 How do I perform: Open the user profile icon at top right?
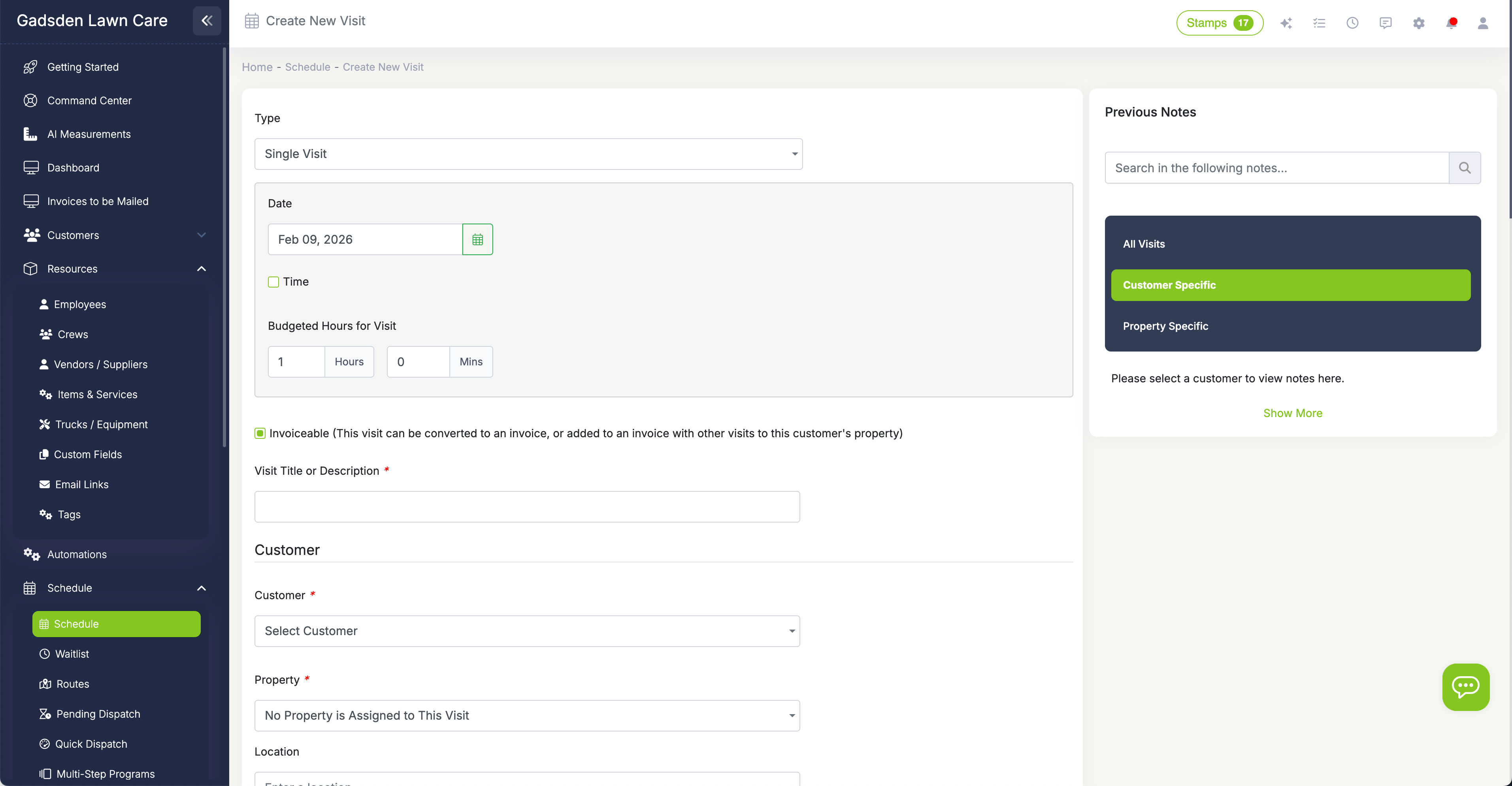(x=1484, y=23)
